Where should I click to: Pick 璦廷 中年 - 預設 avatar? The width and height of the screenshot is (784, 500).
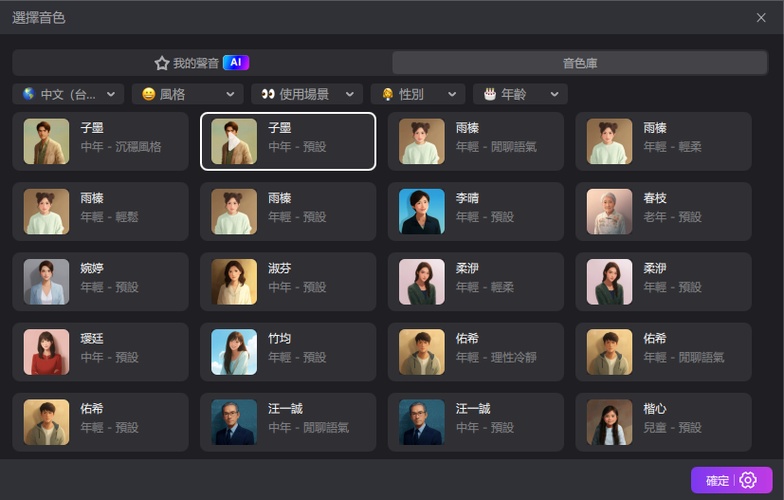click(46, 352)
